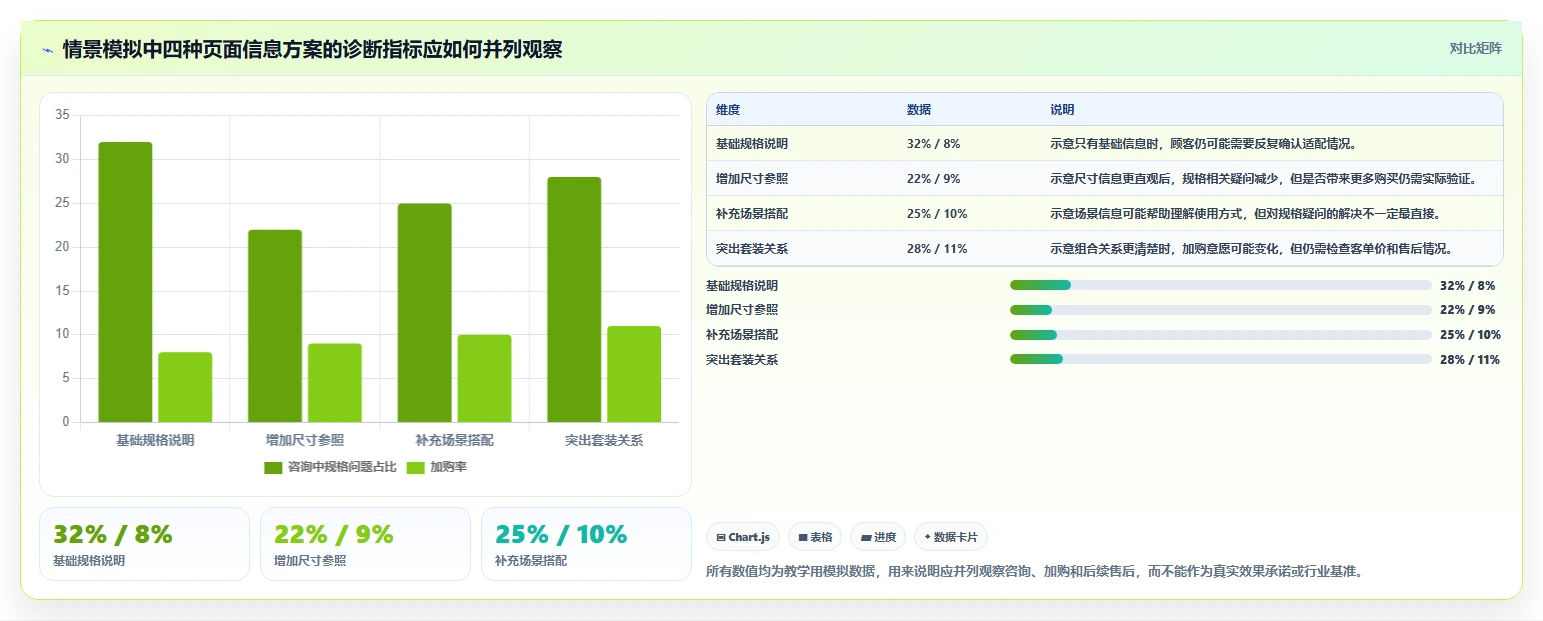Click the 数据卡片 chip
1543x621 pixels.
click(x=951, y=537)
